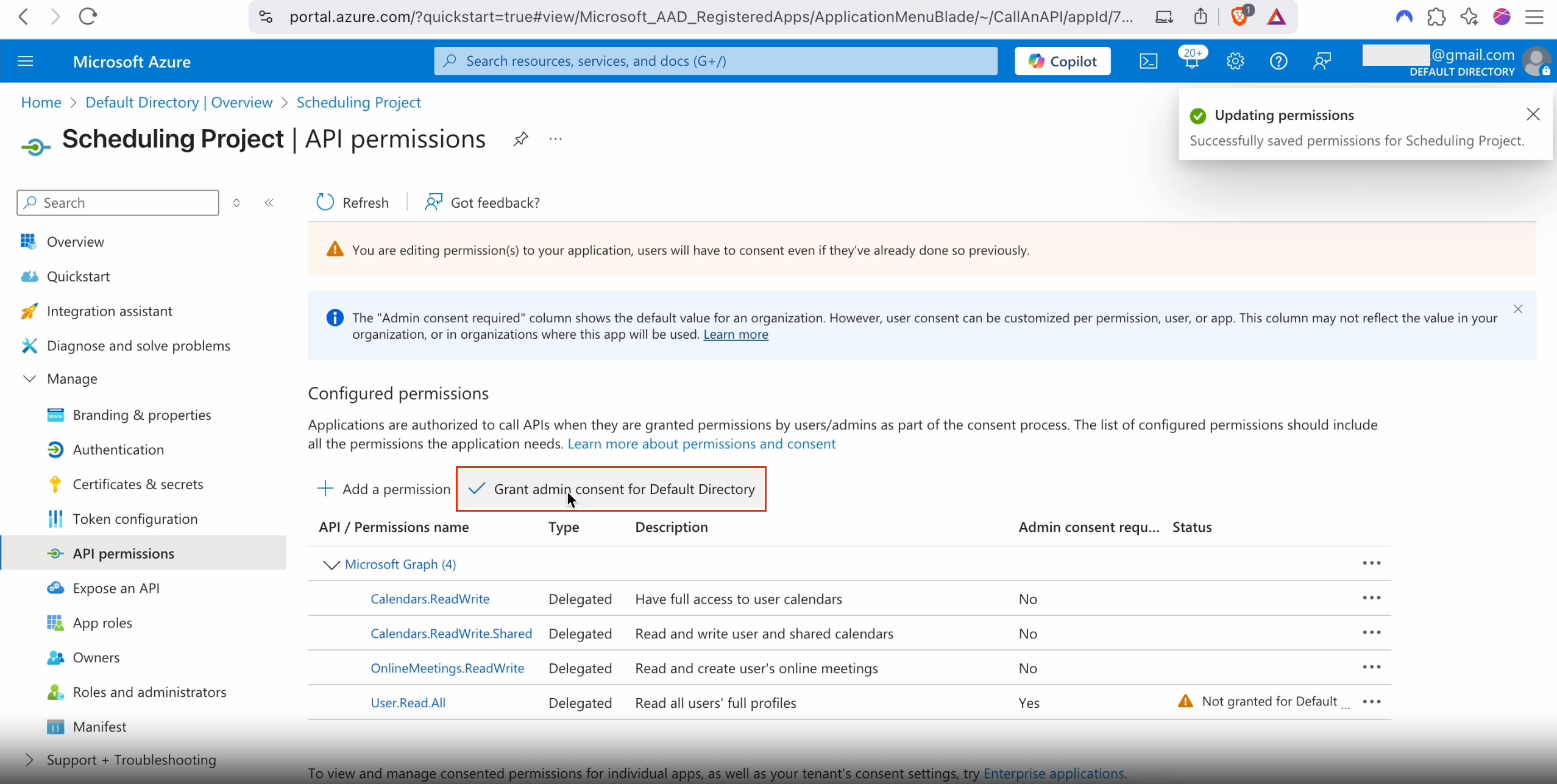This screenshot has width=1557, height=784.
Task: Close the Admin consent info banner
Action: (1518, 309)
